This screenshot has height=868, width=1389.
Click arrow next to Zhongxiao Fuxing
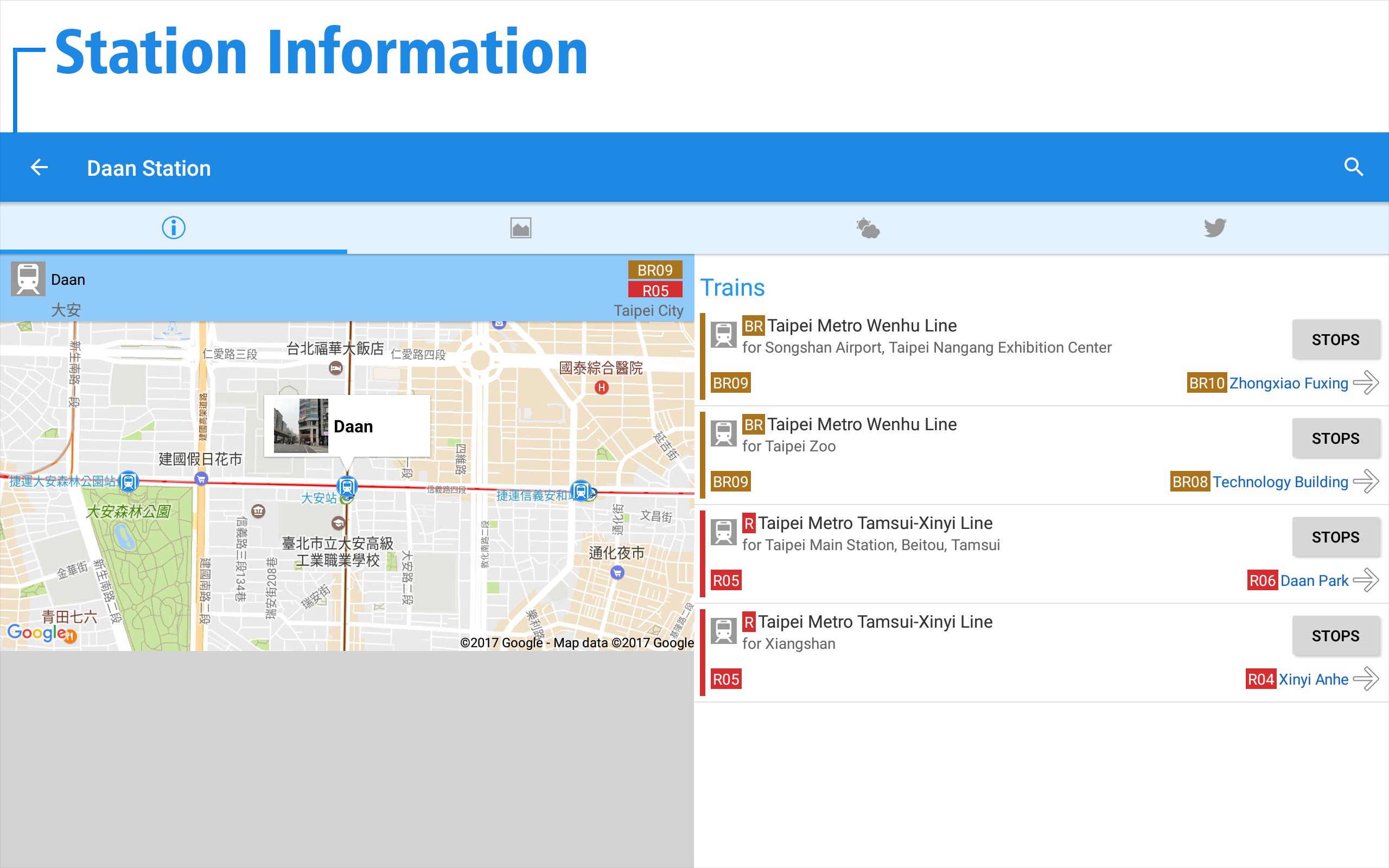(1366, 383)
